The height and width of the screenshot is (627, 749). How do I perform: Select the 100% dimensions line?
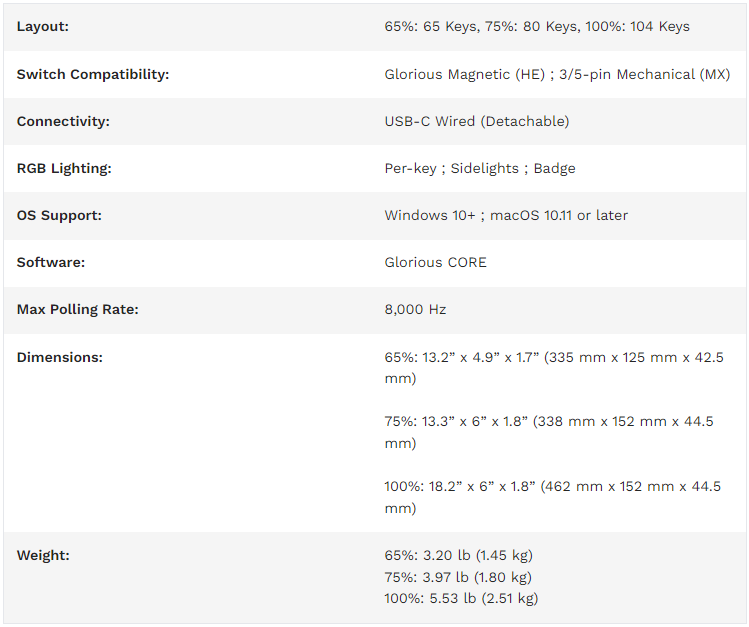click(553, 497)
